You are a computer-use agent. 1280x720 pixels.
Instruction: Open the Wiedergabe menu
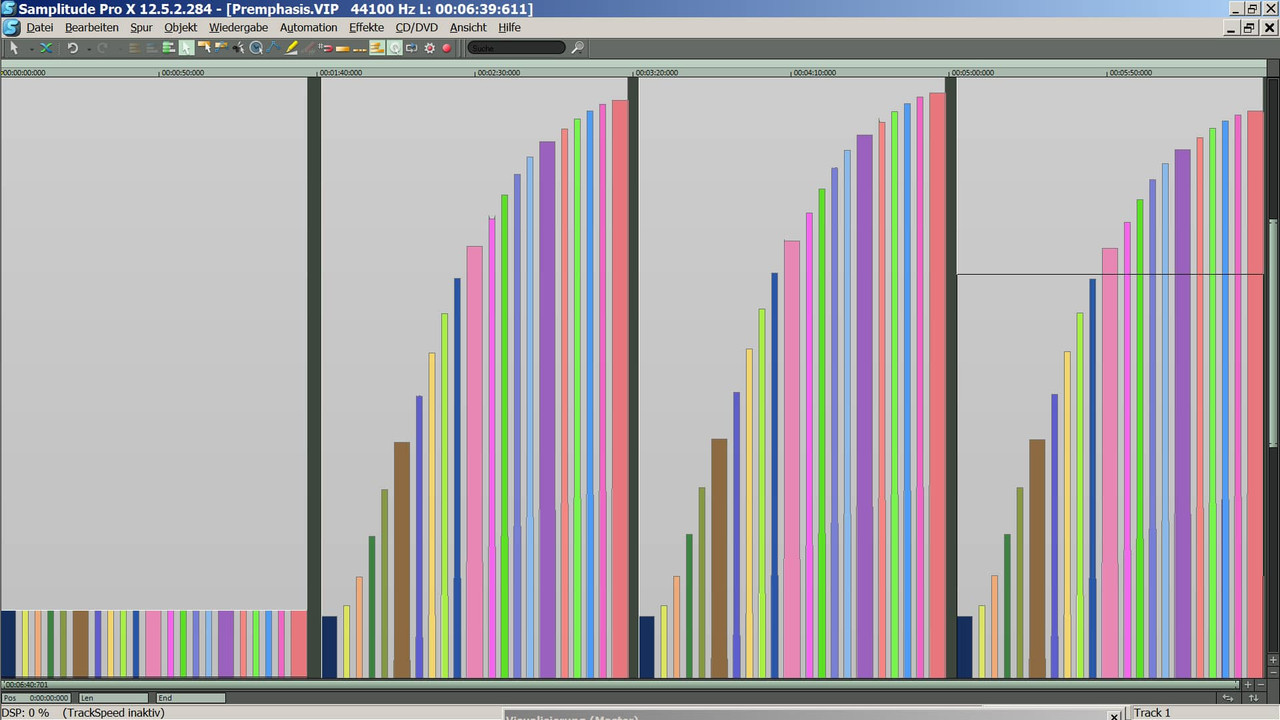tap(238, 27)
